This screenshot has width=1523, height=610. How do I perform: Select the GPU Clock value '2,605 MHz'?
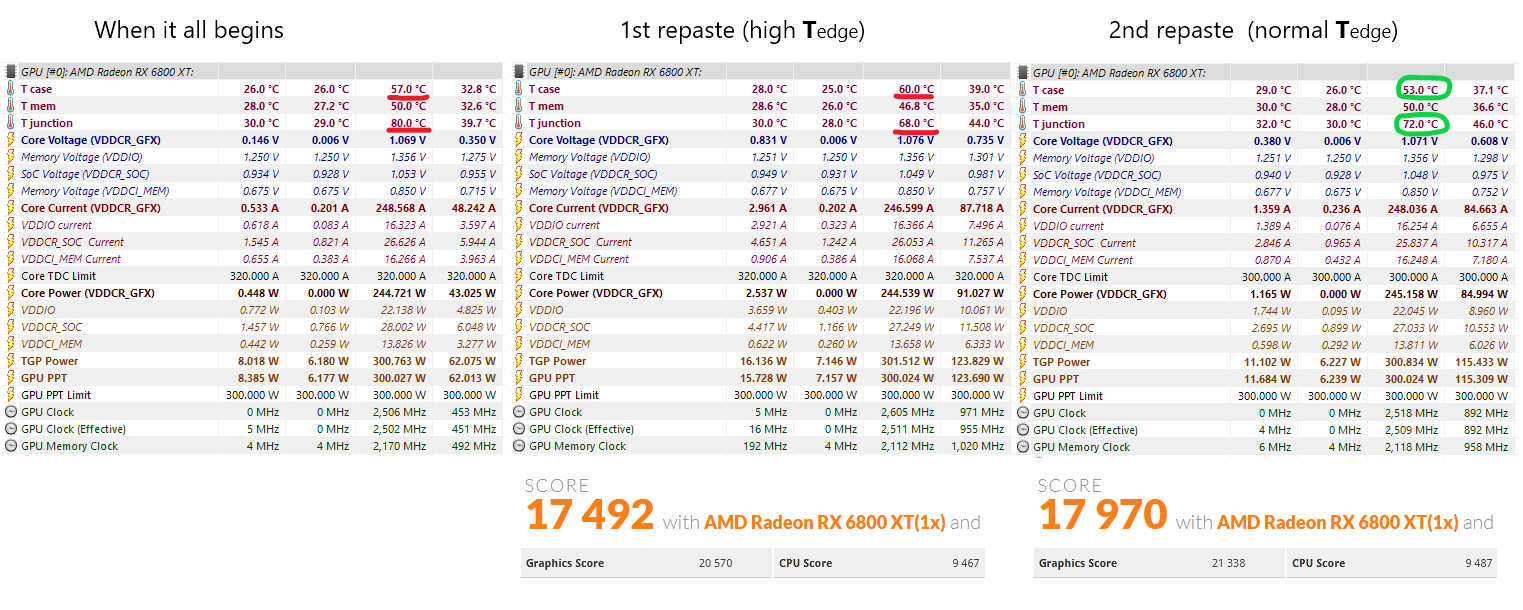coord(908,412)
